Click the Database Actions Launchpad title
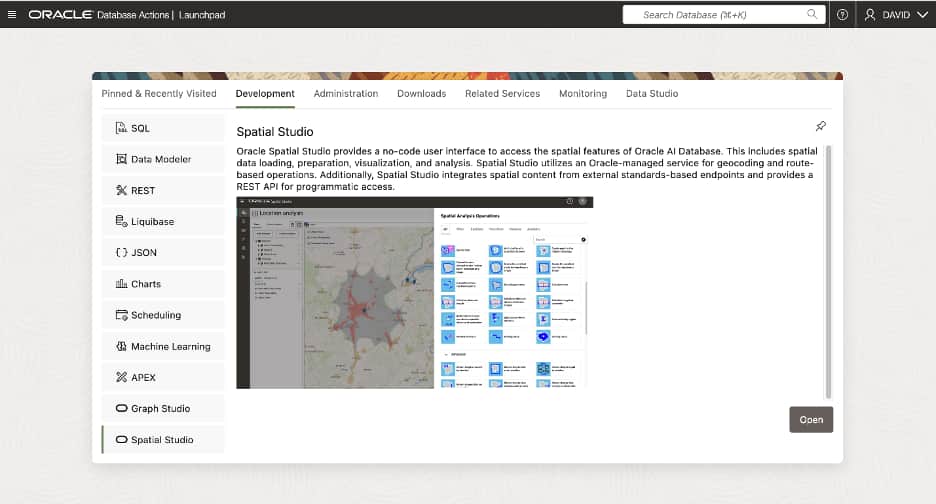 pos(161,14)
